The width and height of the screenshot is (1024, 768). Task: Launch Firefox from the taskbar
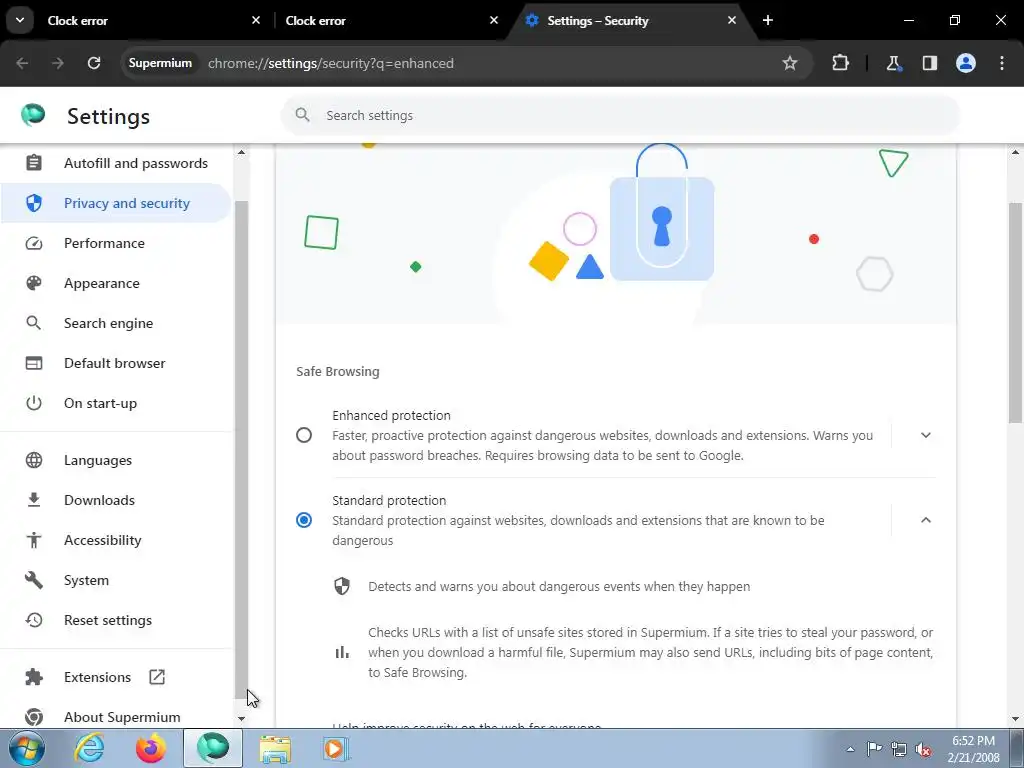tap(151, 748)
